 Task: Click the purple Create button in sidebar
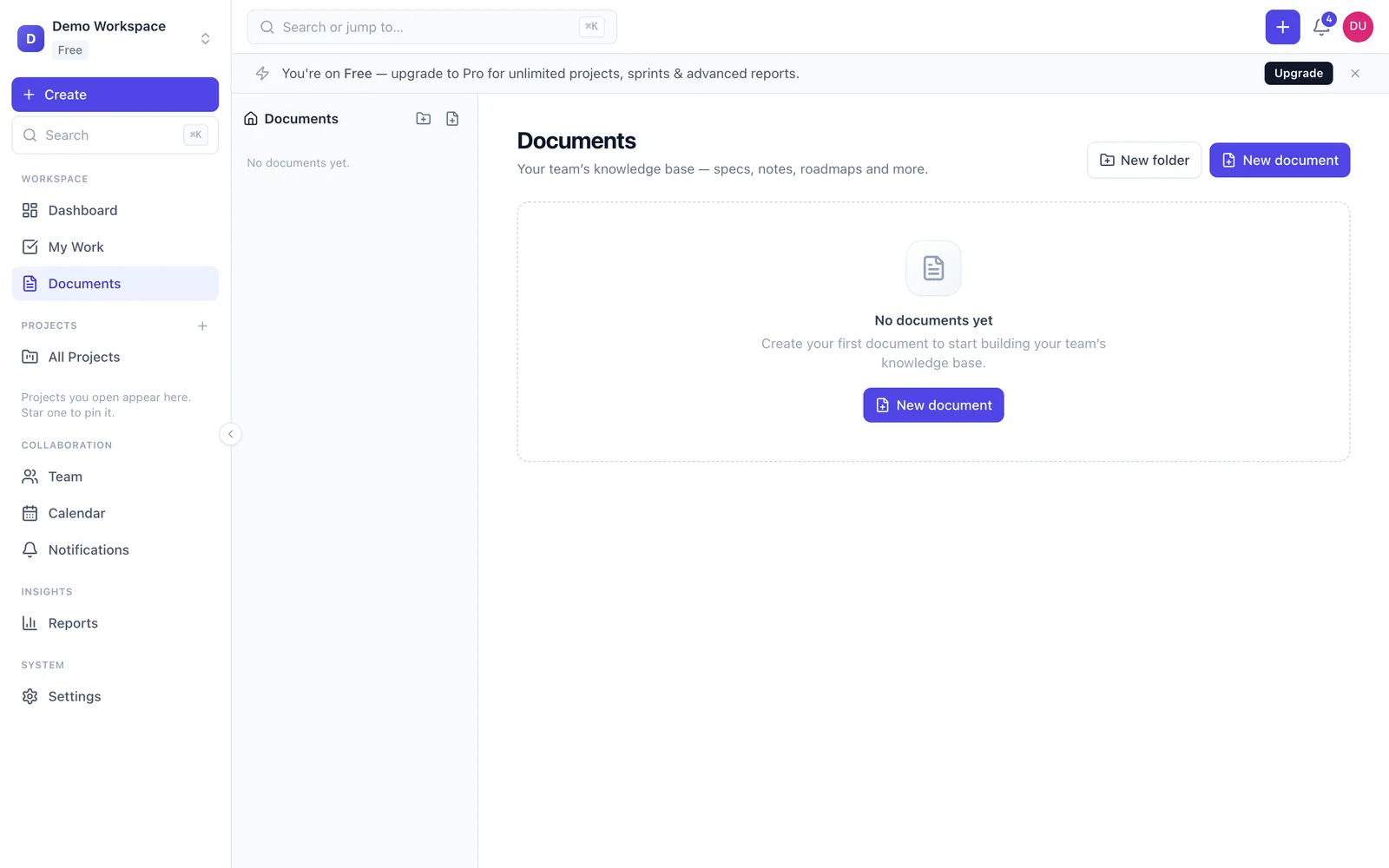click(x=115, y=95)
